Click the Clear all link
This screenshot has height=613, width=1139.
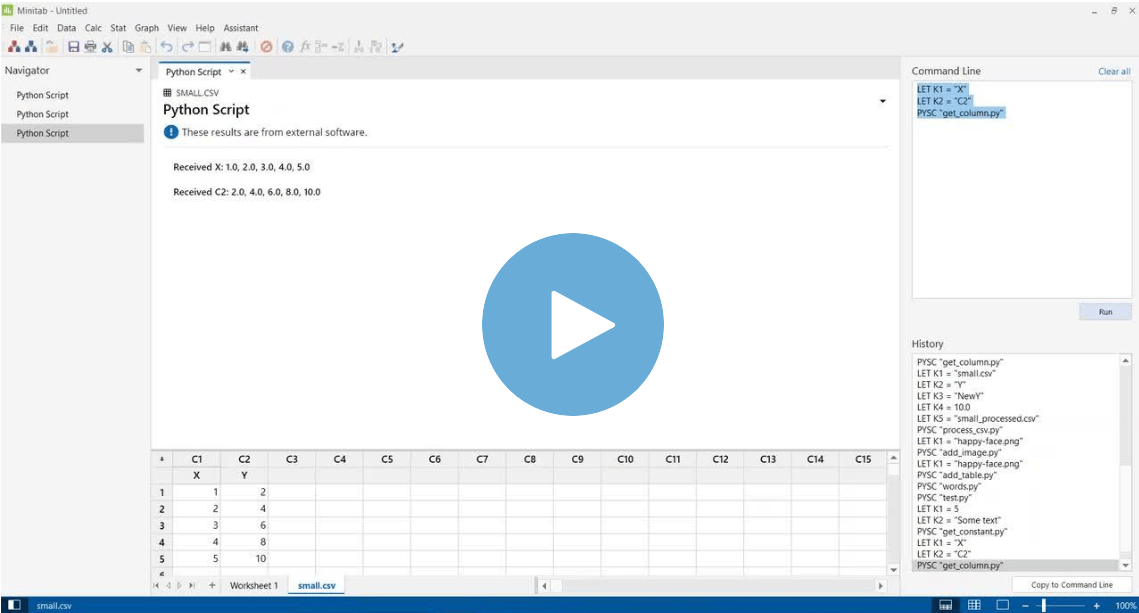1114,71
